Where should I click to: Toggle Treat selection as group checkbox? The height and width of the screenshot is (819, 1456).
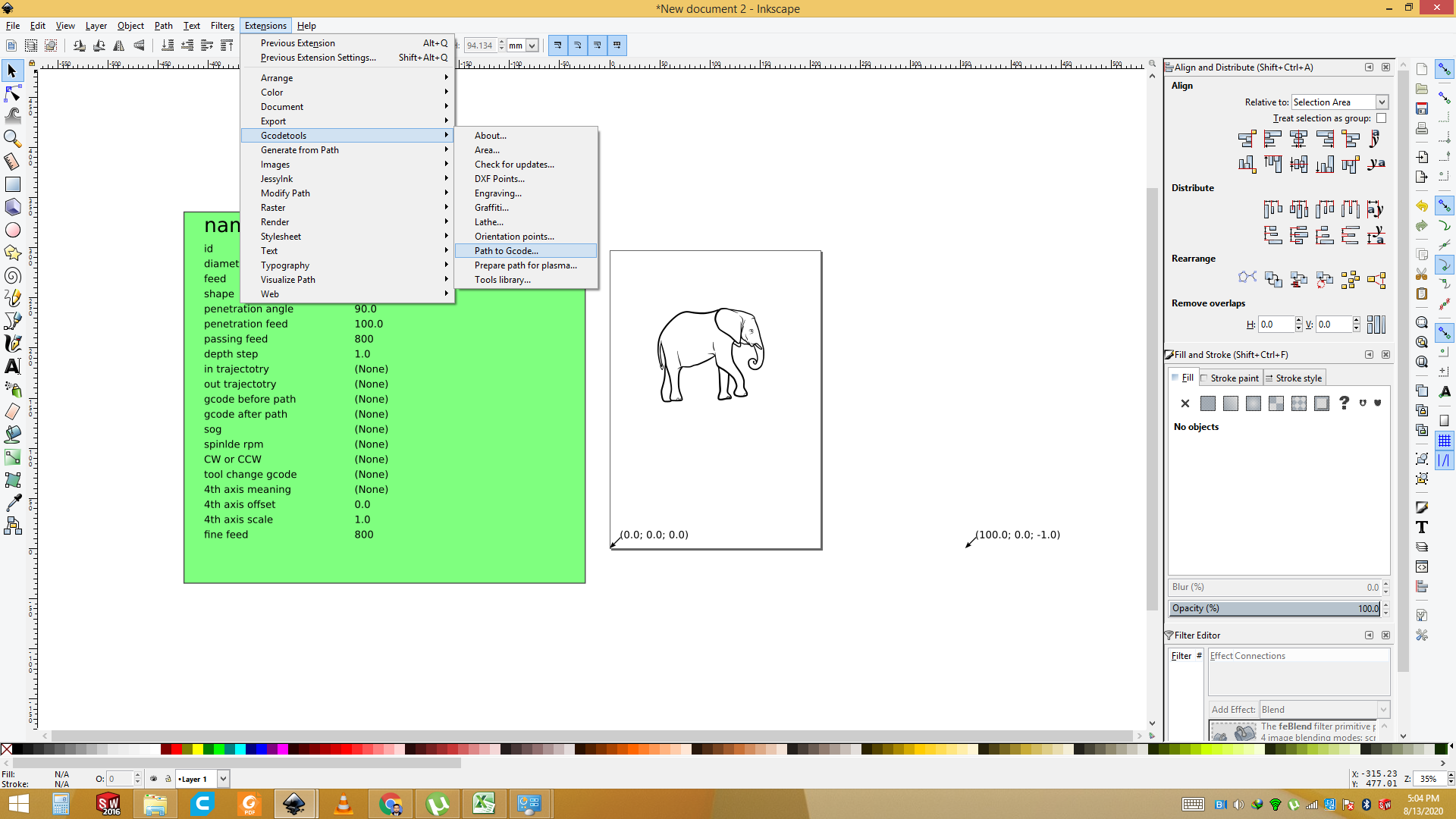1381,118
